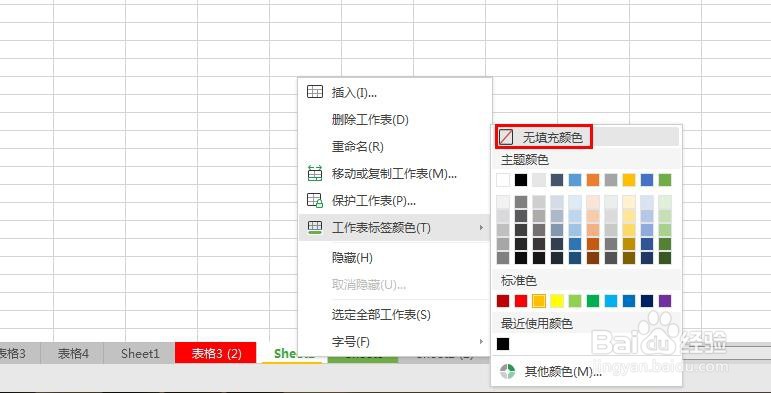Screen dimensions: 771x393
Task: Pick dark navy in standard colors
Action: coord(647,301)
